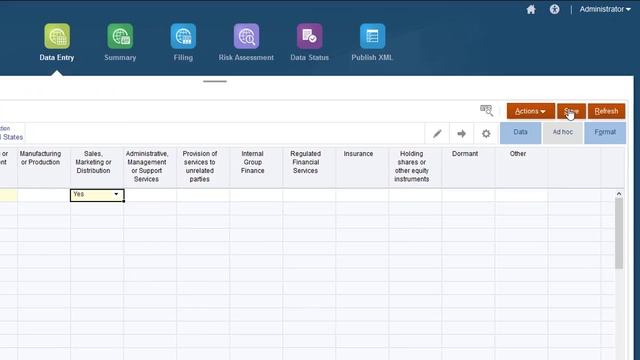640x360 pixels.
Task: Go to the Home icon
Action: point(531,9)
